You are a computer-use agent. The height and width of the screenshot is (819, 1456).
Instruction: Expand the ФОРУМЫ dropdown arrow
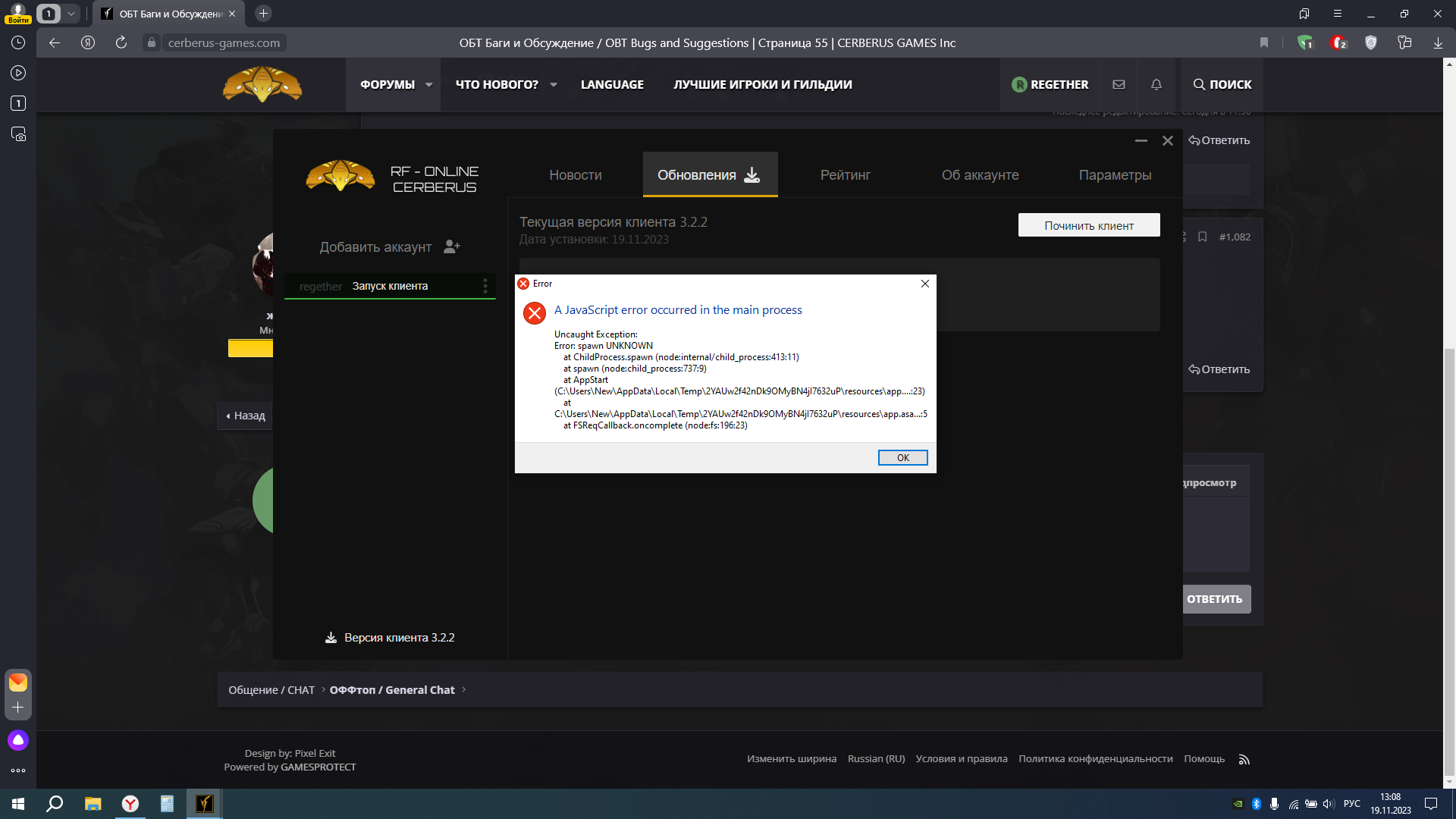click(x=429, y=85)
